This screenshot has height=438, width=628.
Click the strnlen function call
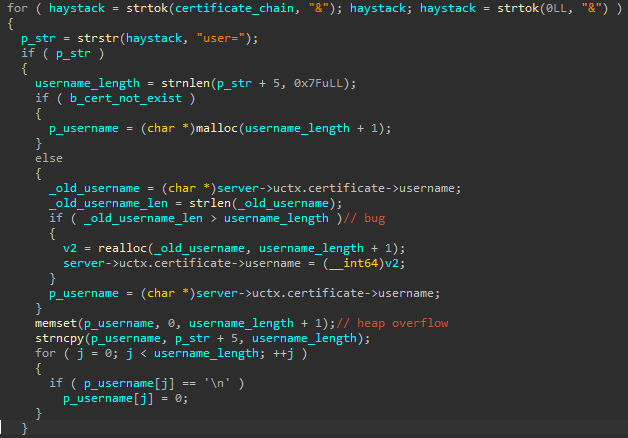click(186, 83)
